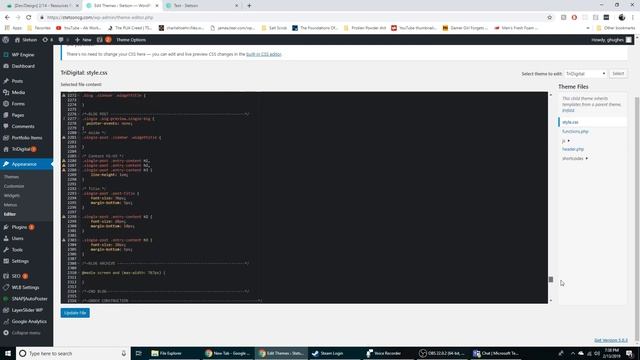Screen dimensions: 640x360
Task: Open the Pages menu item
Action: click(x=18, y=116)
